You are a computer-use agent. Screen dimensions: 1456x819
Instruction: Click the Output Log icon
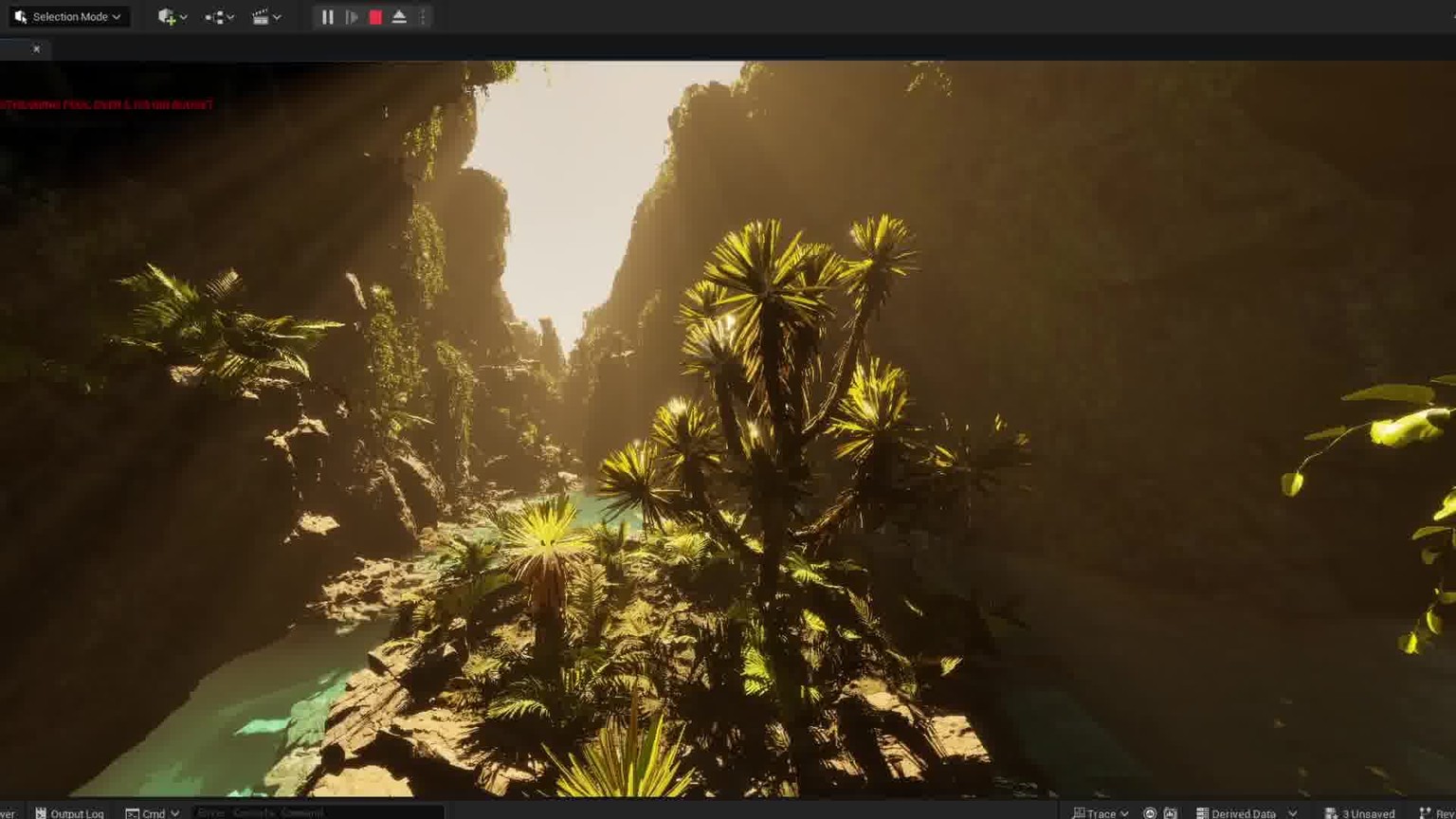pyautogui.click(x=41, y=812)
